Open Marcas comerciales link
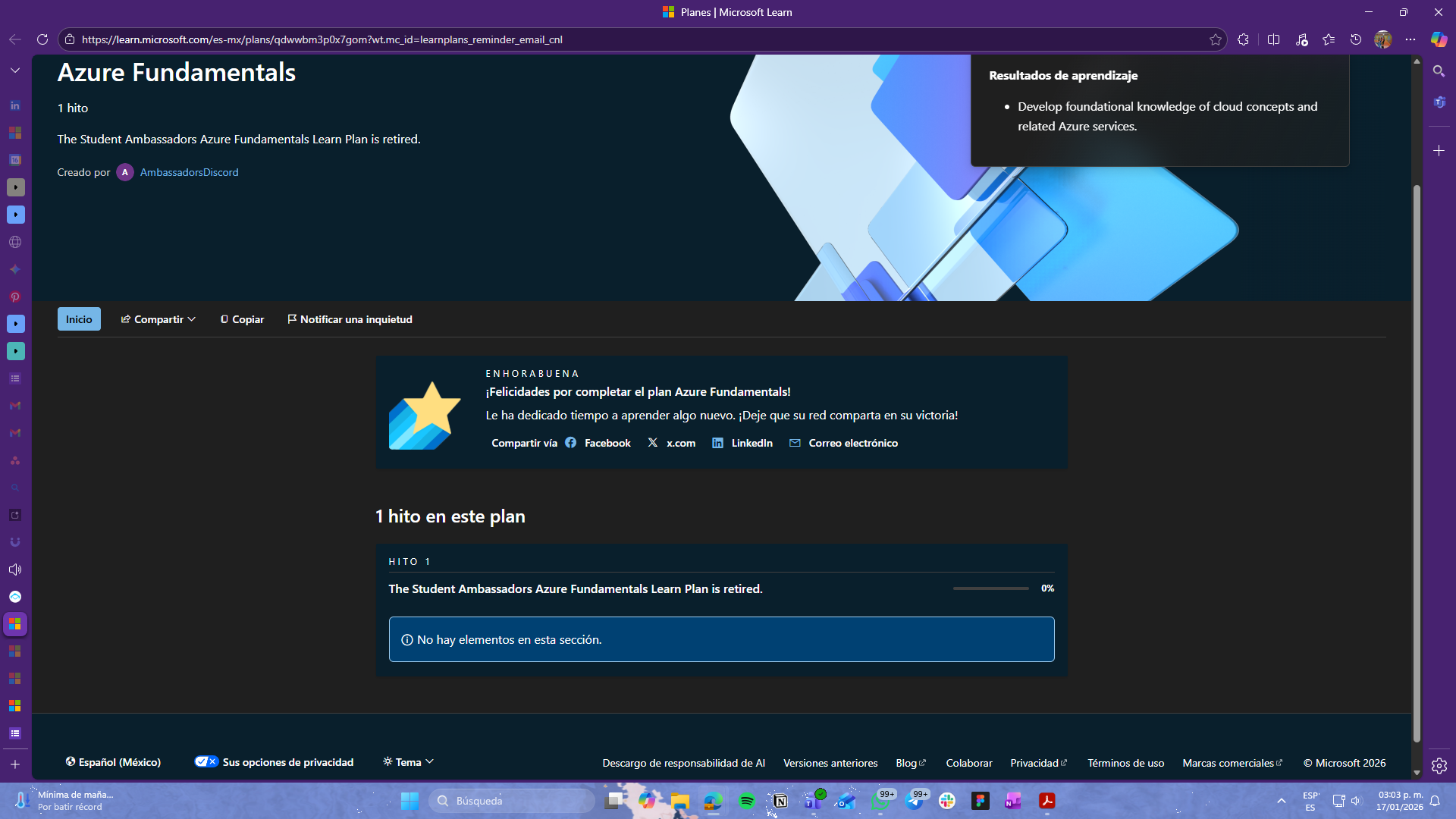This screenshot has width=1456, height=819. (1232, 763)
